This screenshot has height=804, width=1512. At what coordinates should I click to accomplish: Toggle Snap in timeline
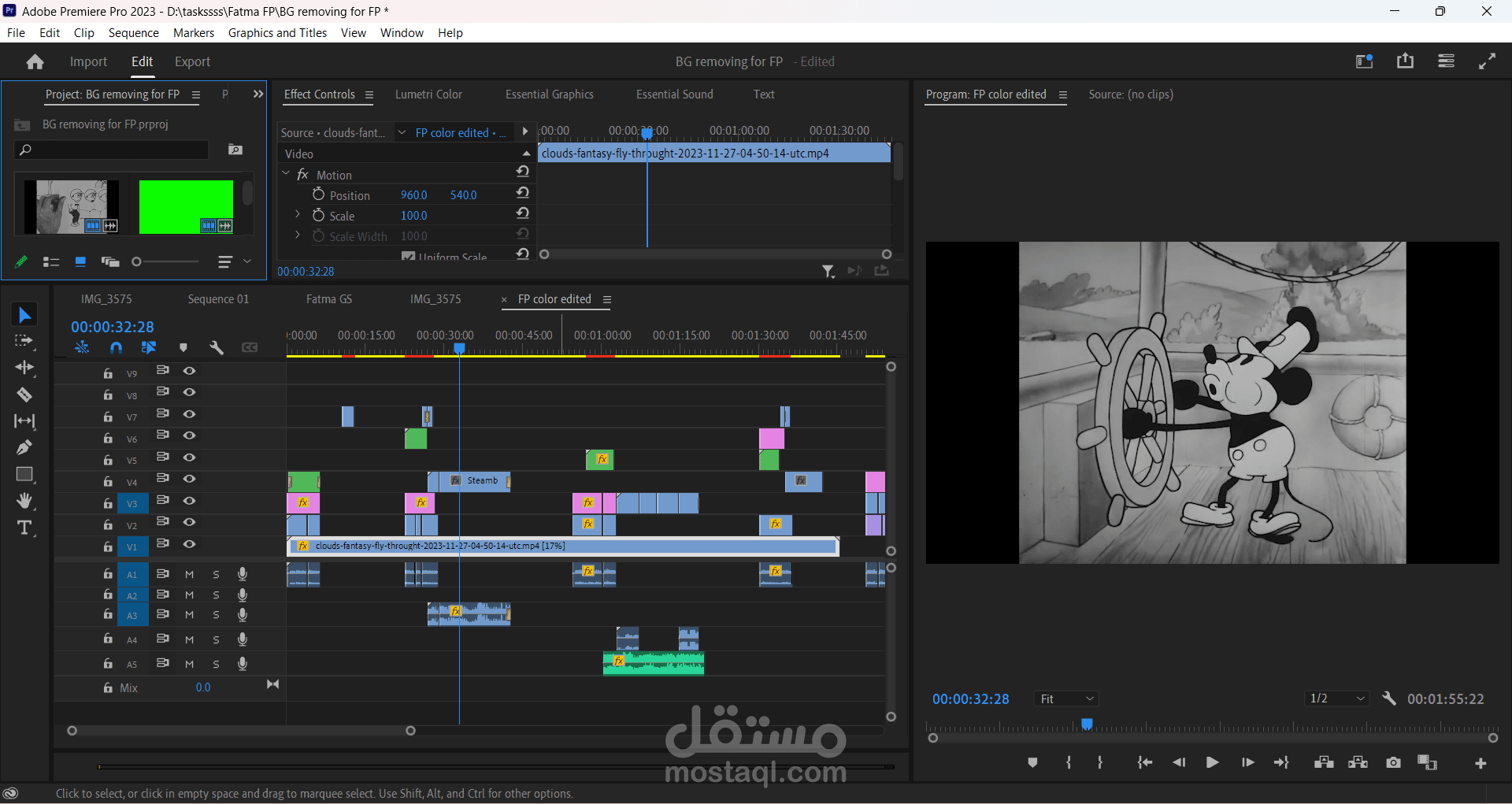[x=116, y=347]
